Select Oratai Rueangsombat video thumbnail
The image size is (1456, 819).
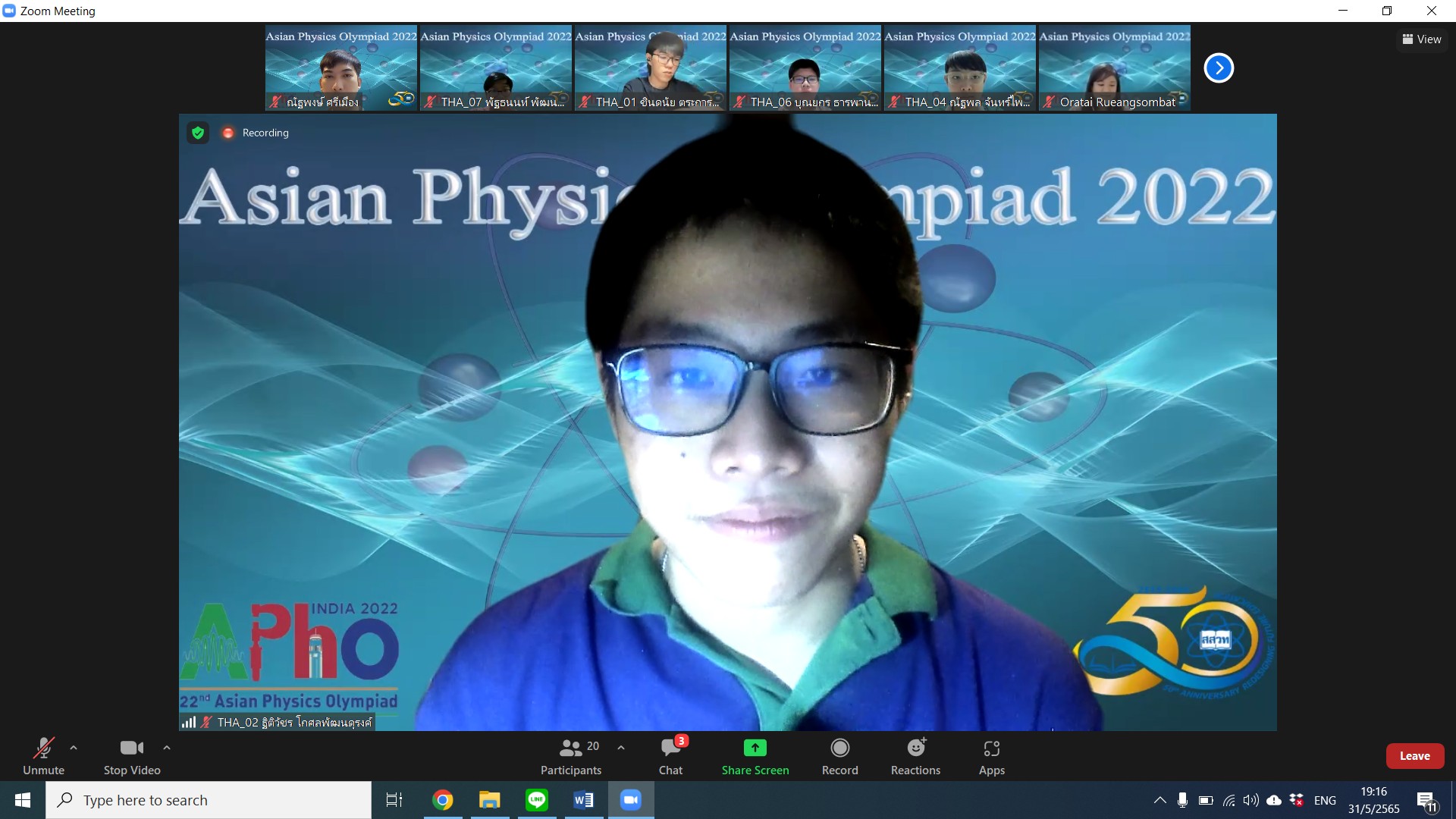coord(1115,68)
